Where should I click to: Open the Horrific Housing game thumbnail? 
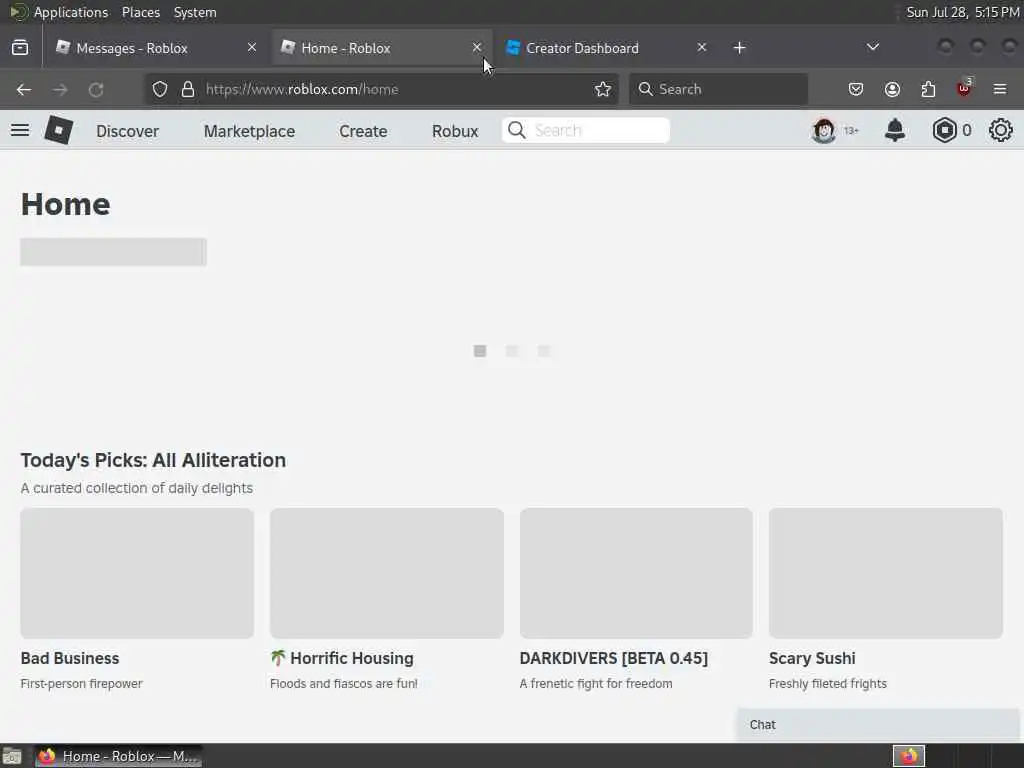pyautogui.click(x=387, y=573)
